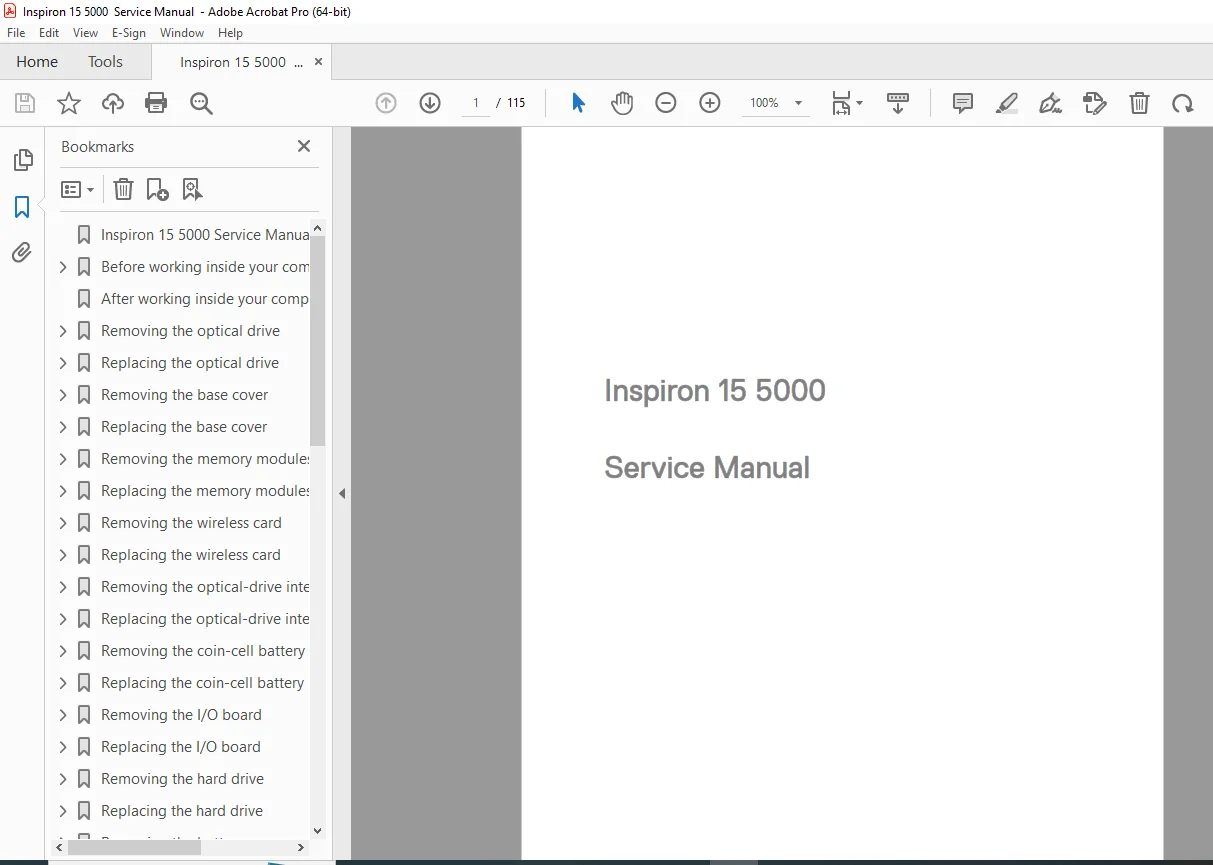Find current bookmark icon

coord(192,189)
